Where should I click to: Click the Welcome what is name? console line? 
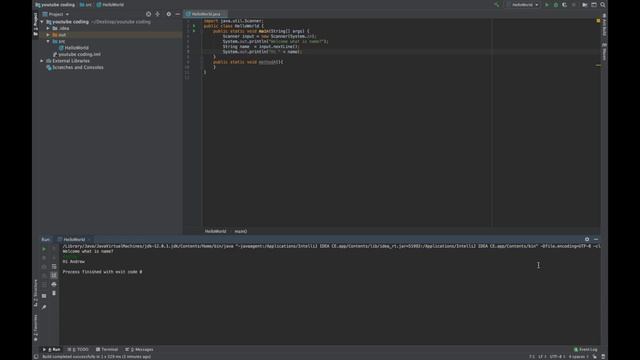point(88,251)
